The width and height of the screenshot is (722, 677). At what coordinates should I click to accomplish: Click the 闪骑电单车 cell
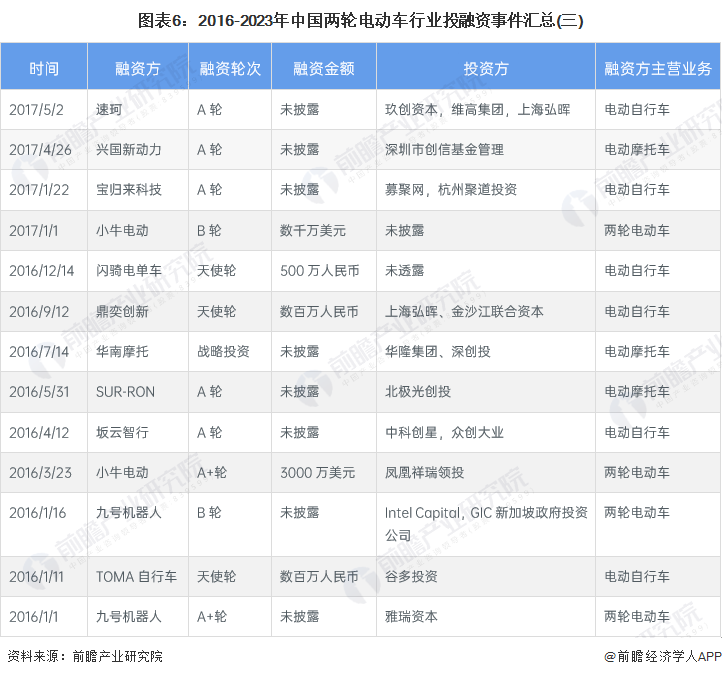click(128, 271)
